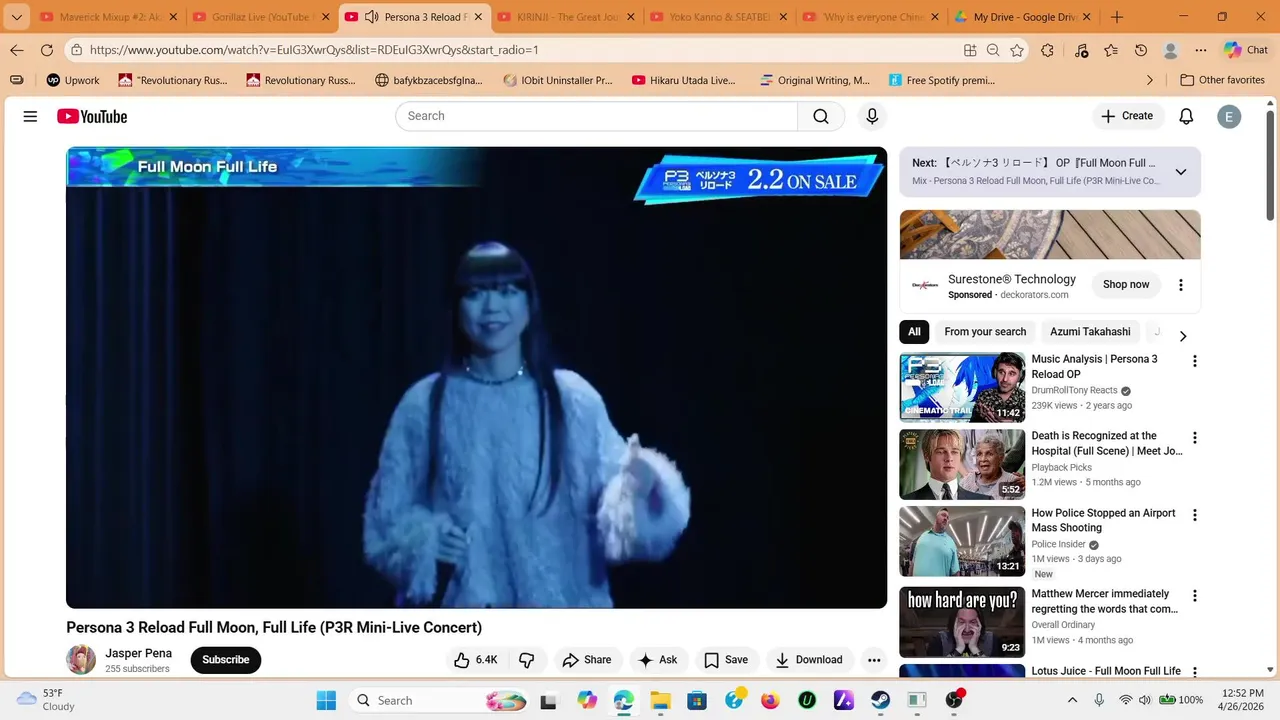Image resolution: width=1280 pixels, height=720 pixels.
Task: Select the From your search chip
Action: click(985, 332)
